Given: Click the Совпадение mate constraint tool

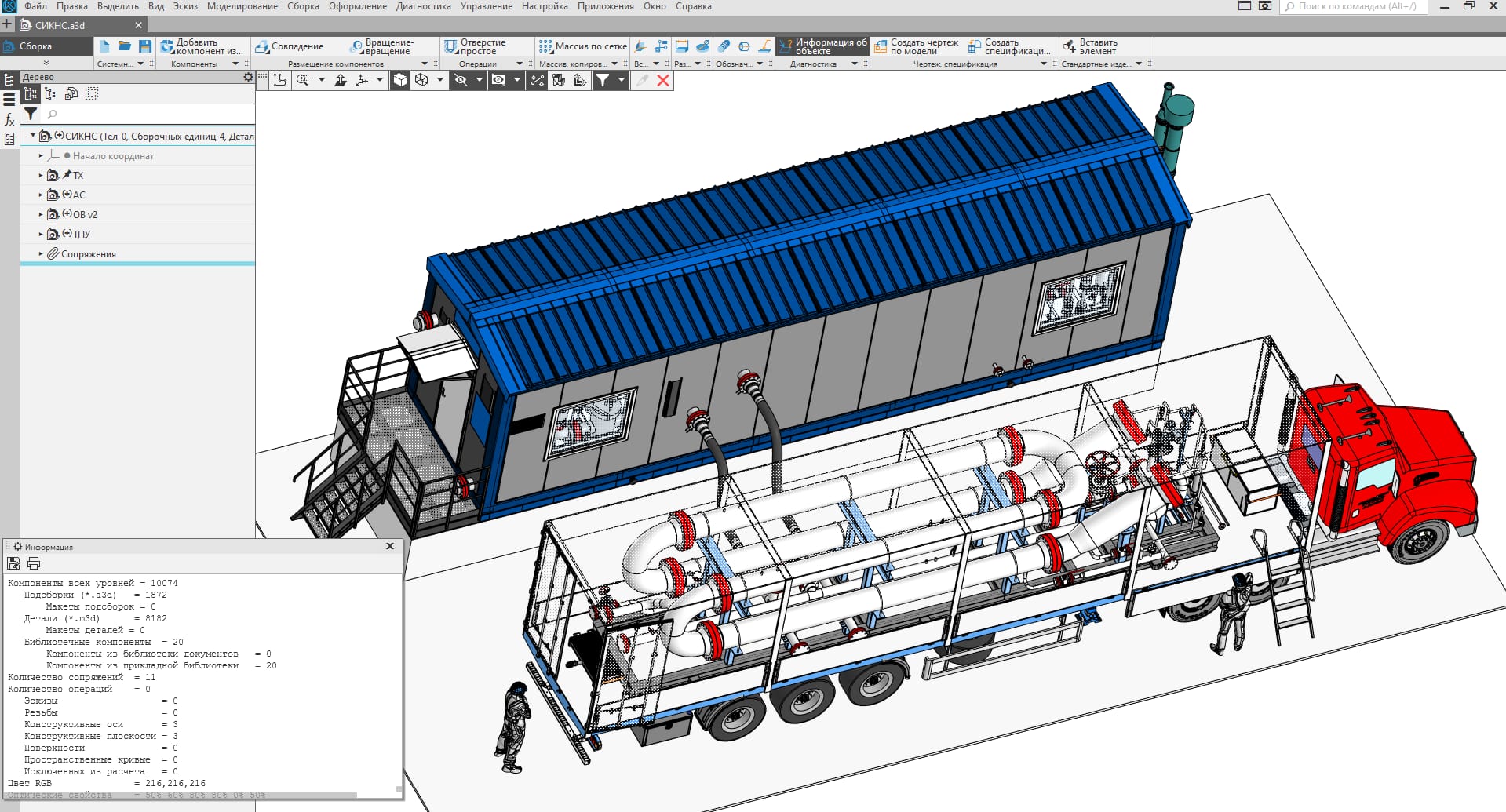Looking at the screenshot, I should coord(289,46).
